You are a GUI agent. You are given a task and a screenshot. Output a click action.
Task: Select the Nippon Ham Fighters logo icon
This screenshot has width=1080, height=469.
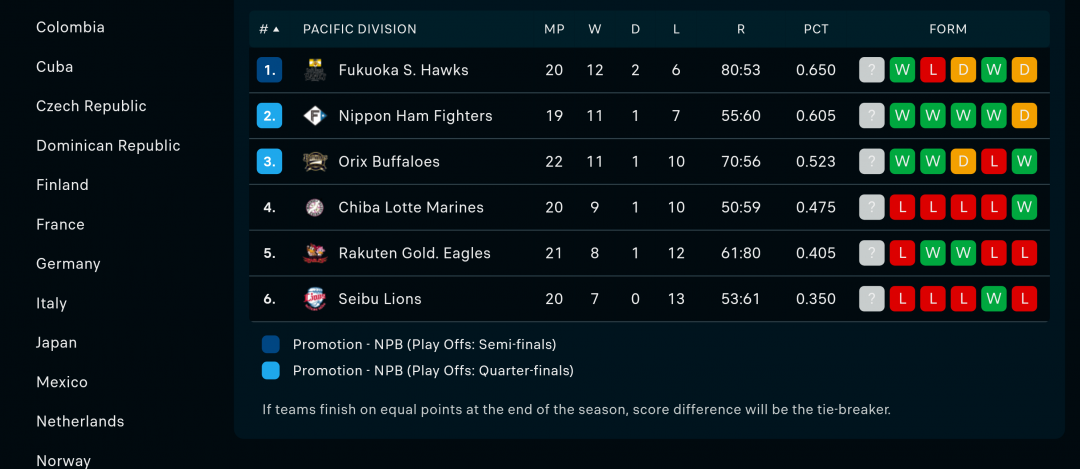(x=315, y=116)
